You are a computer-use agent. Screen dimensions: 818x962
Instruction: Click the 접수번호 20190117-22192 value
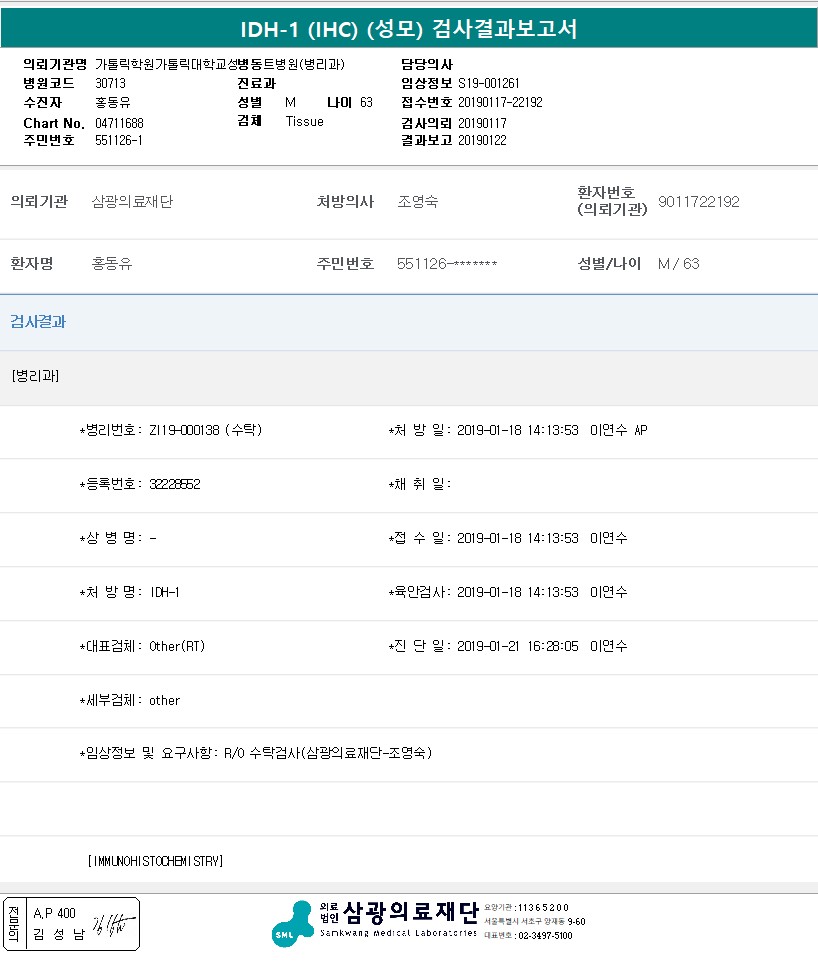499,102
